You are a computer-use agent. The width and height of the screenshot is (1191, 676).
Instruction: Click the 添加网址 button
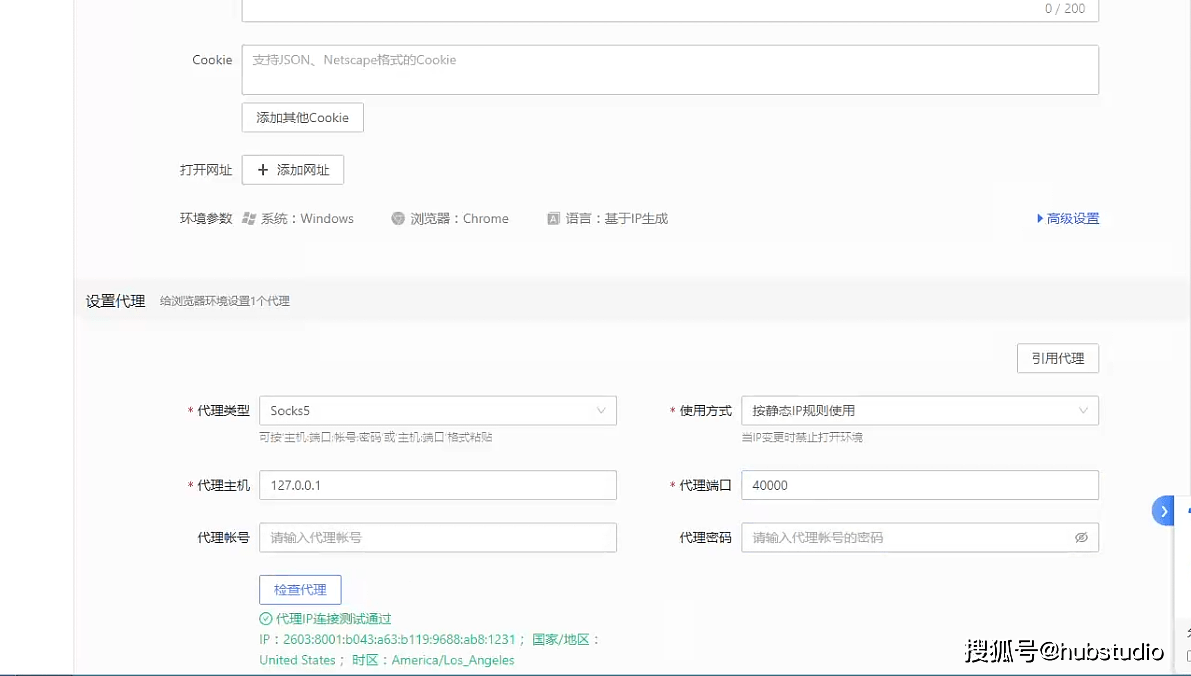pos(292,169)
